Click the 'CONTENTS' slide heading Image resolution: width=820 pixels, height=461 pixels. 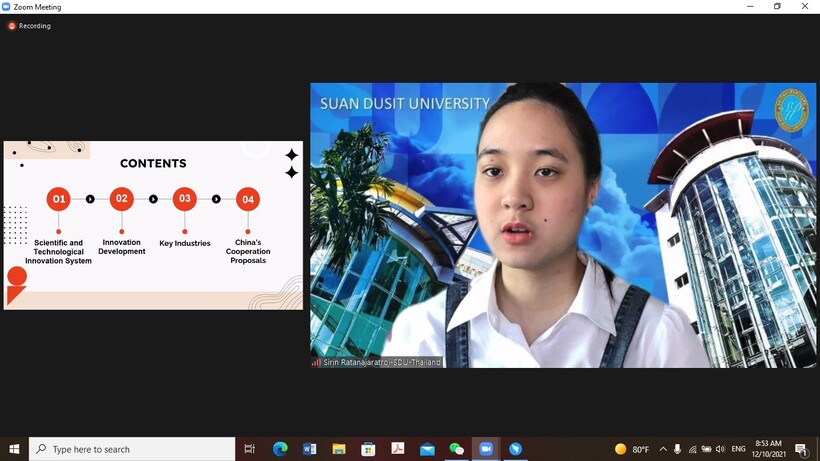tap(153, 164)
